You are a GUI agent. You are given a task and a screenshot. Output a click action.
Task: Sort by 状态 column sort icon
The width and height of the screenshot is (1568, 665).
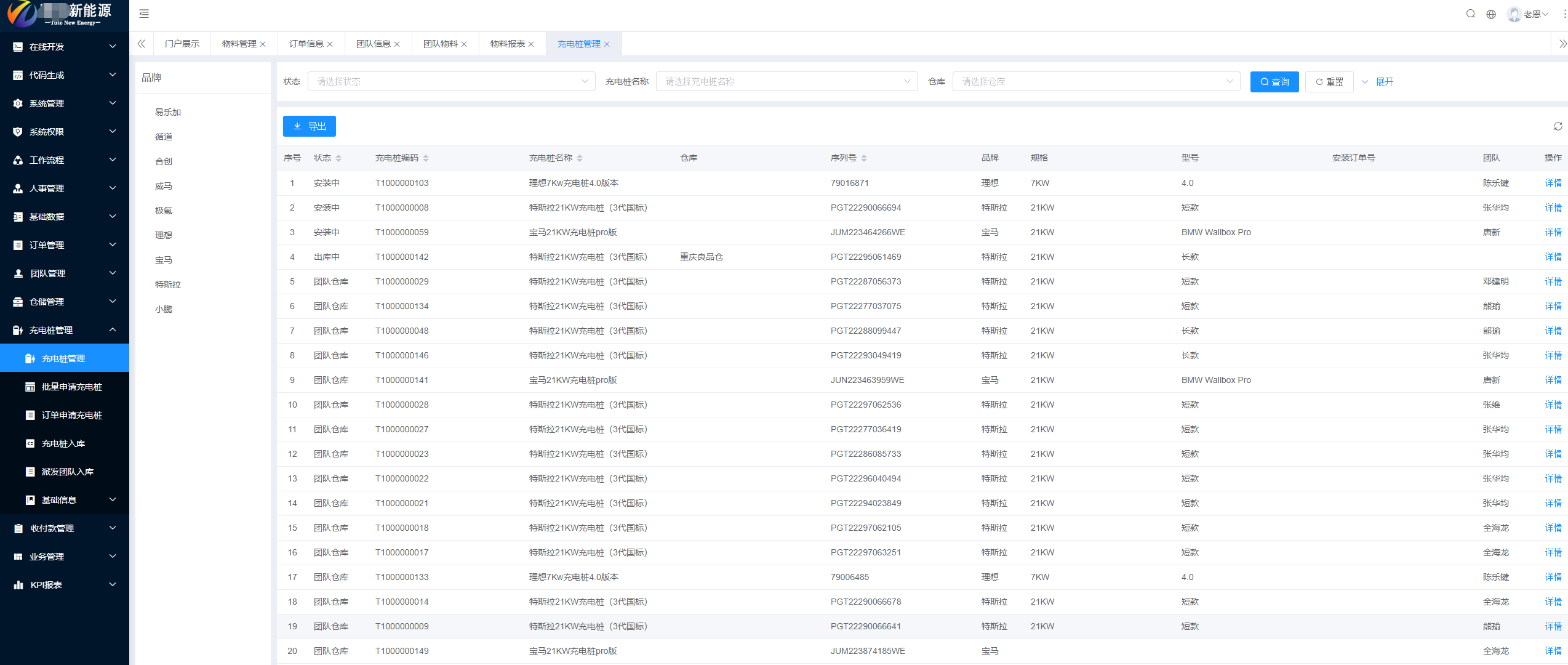click(338, 158)
